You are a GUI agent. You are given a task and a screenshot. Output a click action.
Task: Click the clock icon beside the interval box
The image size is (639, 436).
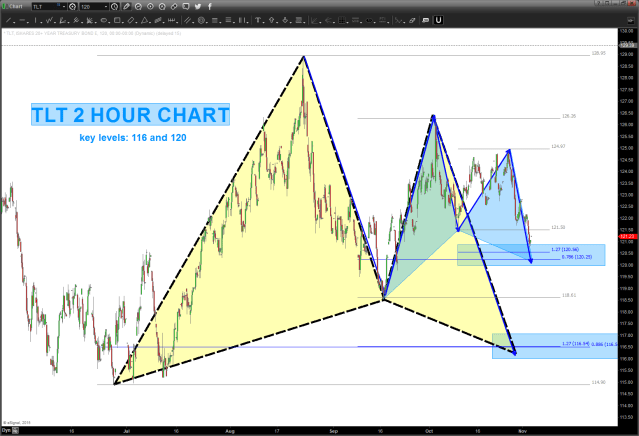coord(115,7)
